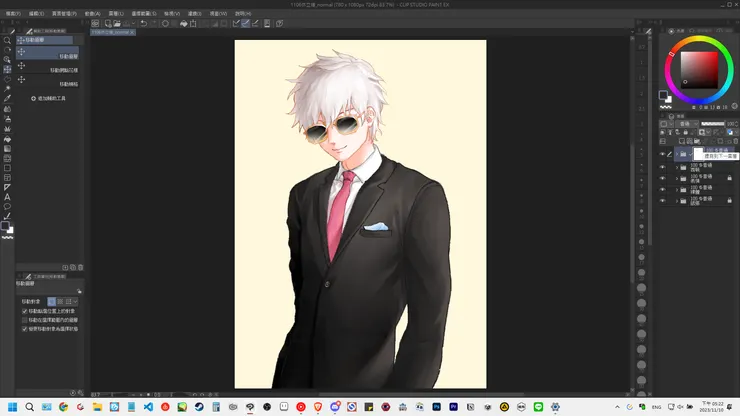Click the Open file folder icon

pos(117,23)
